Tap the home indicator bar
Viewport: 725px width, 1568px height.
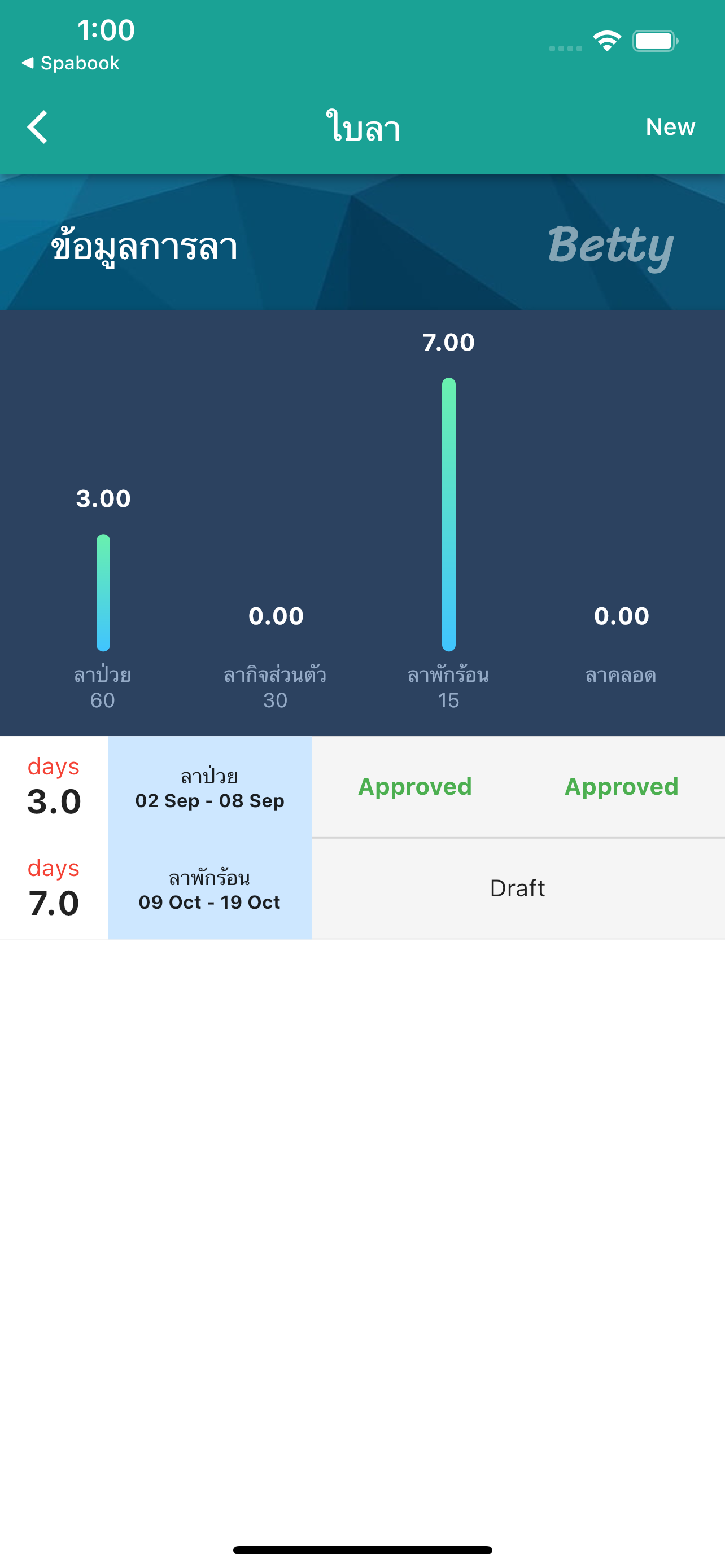(x=362, y=1550)
